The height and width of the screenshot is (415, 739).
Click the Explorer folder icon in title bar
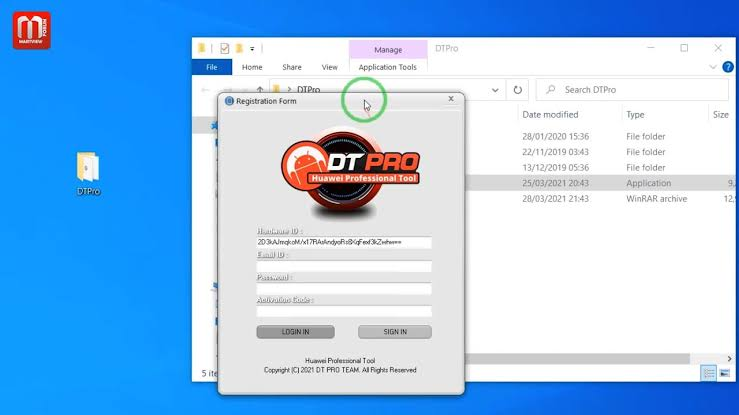pos(202,48)
